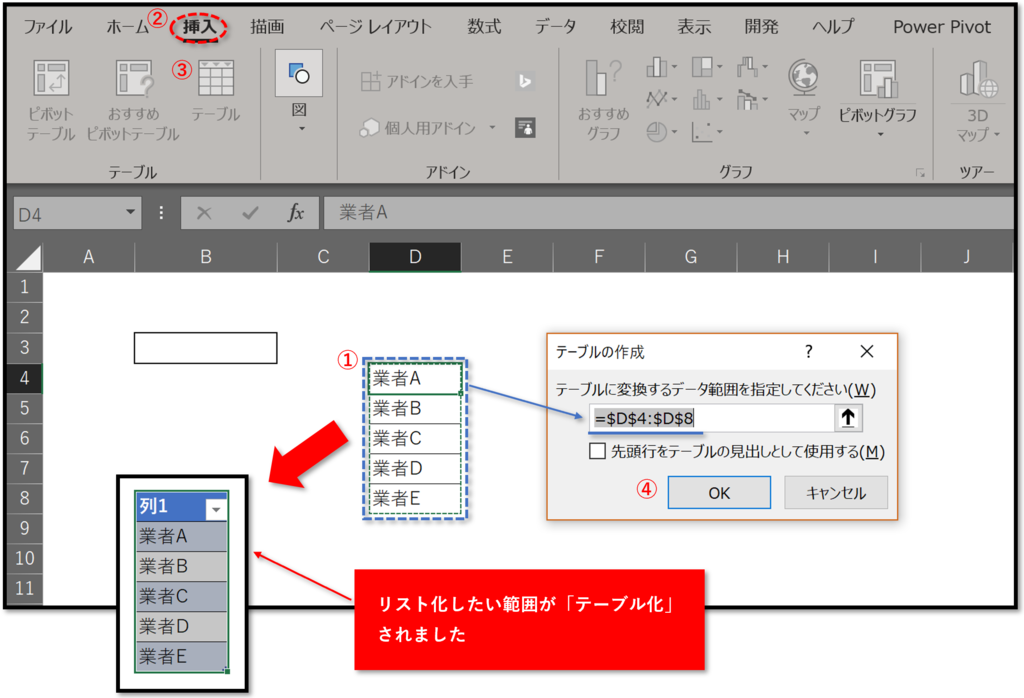Open the データ (Data) ribbon tab
This screenshot has width=1024, height=698.
(x=555, y=26)
